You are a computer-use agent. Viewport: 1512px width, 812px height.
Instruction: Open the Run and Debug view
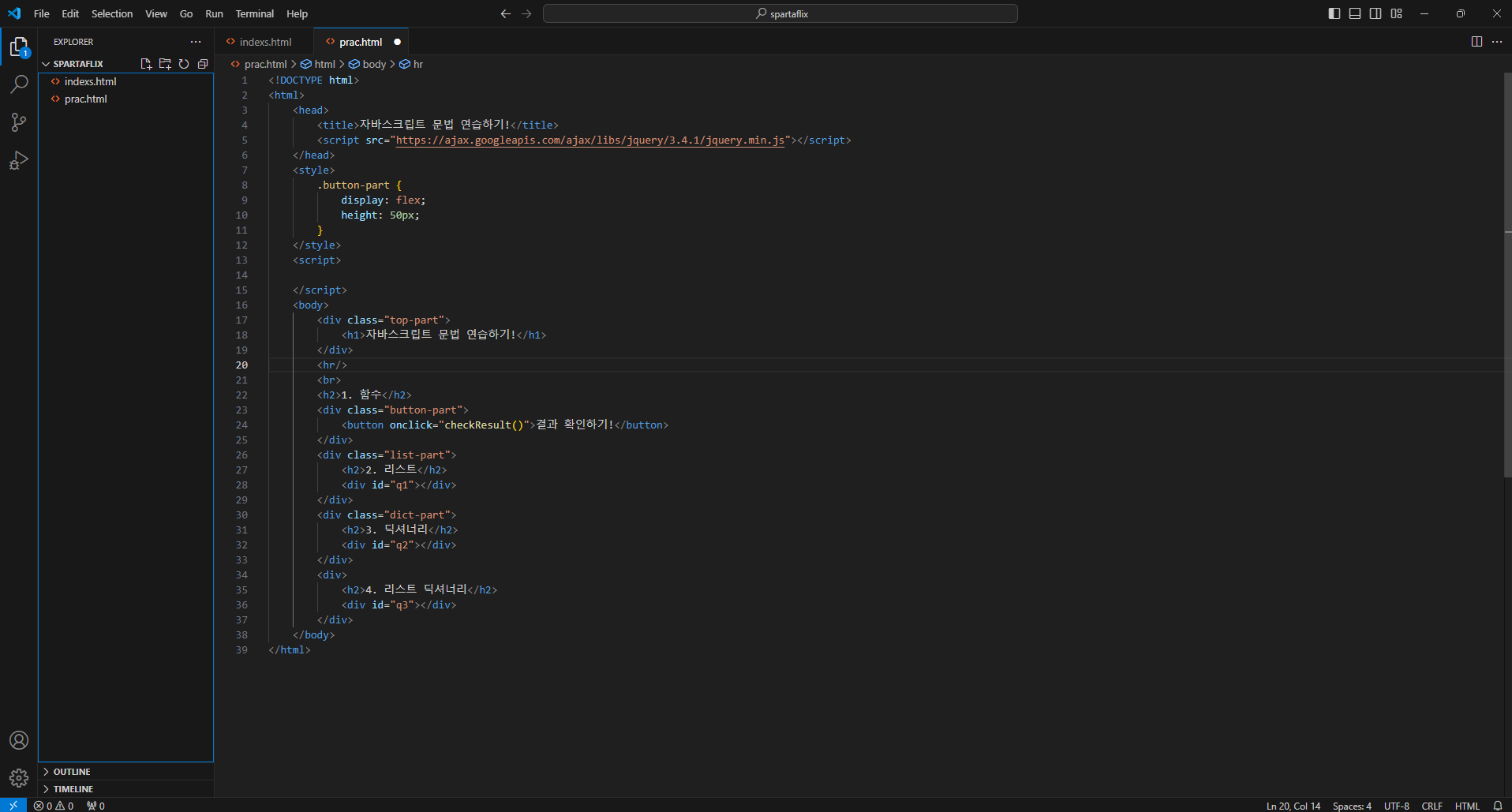click(x=19, y=160)
